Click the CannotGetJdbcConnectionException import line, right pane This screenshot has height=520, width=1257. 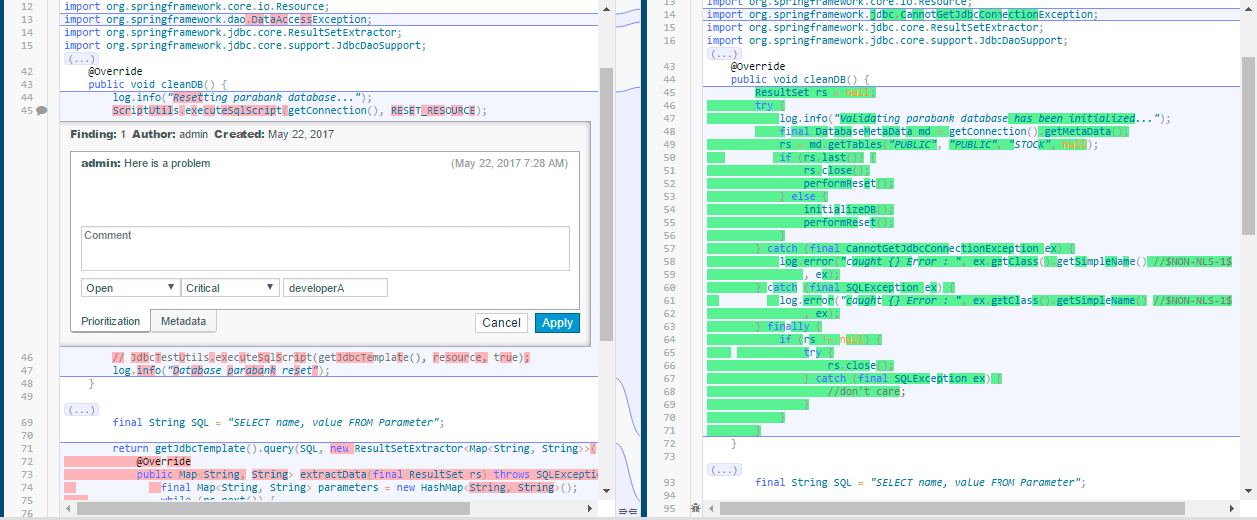click(x=901, y=15)
